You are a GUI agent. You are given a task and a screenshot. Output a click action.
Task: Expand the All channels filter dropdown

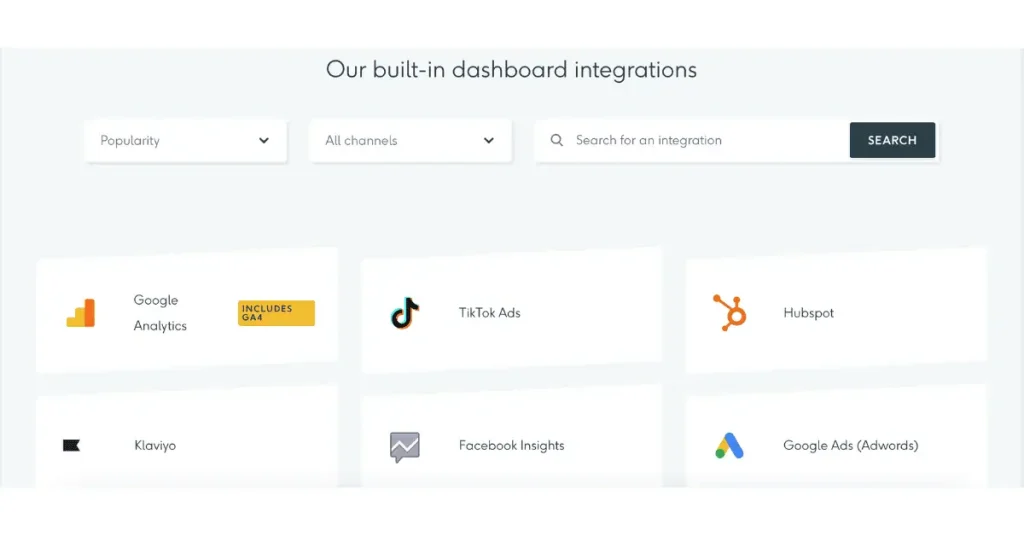tap(410, 141)
